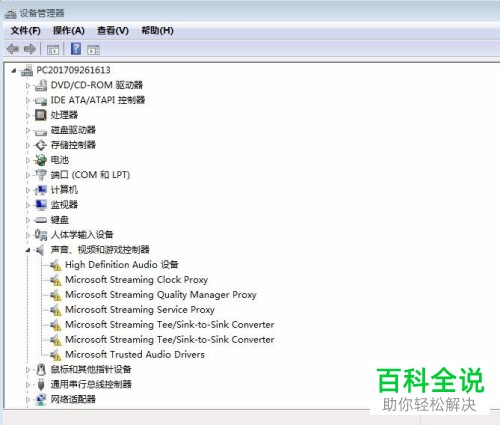The height and width of the screenshot is (425, 500).
Task: Expand the 监视器 category
Action: point(28,205)
